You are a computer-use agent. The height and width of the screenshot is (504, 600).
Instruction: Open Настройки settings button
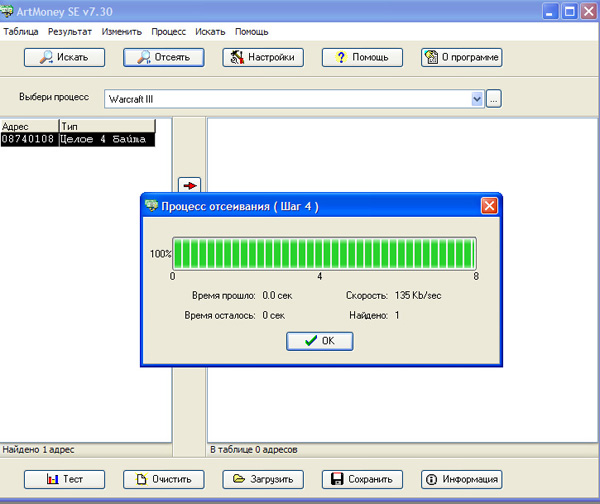click(x=263, y=57)
